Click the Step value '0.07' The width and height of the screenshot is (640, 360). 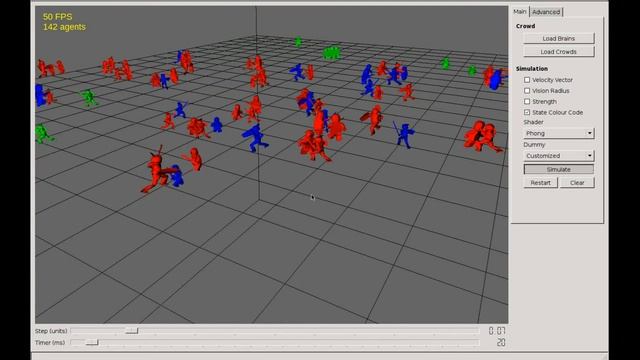[497, 331]
